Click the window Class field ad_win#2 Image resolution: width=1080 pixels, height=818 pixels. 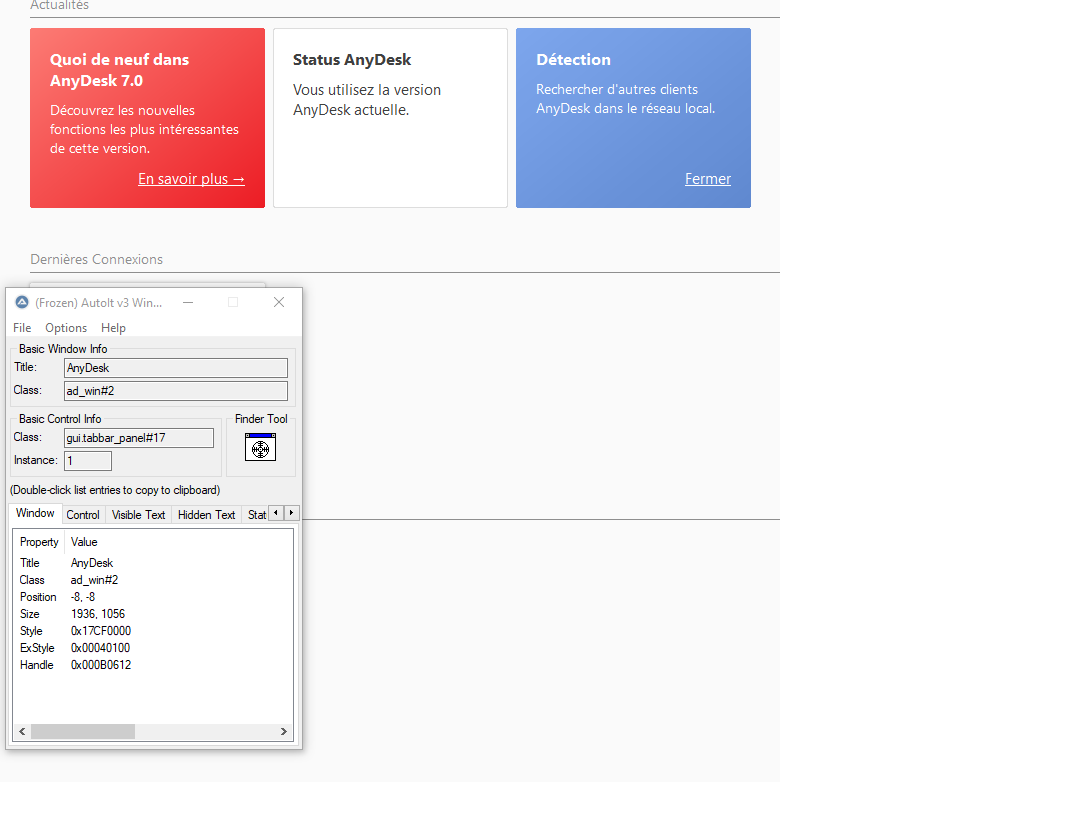(x=176, y=391)
